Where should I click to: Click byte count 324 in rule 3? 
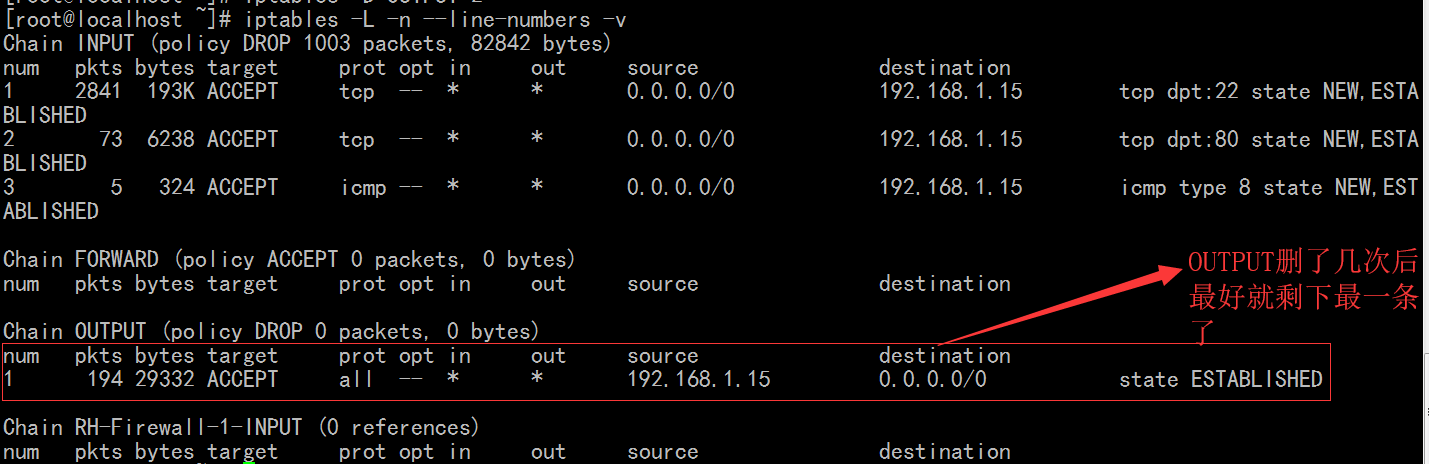point(176,188)
